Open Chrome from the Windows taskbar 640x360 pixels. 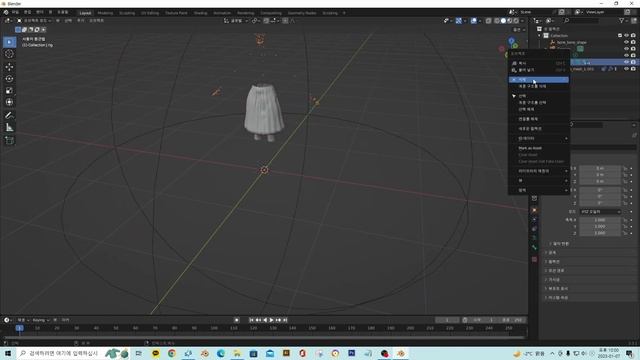click(x=171, y=353)
